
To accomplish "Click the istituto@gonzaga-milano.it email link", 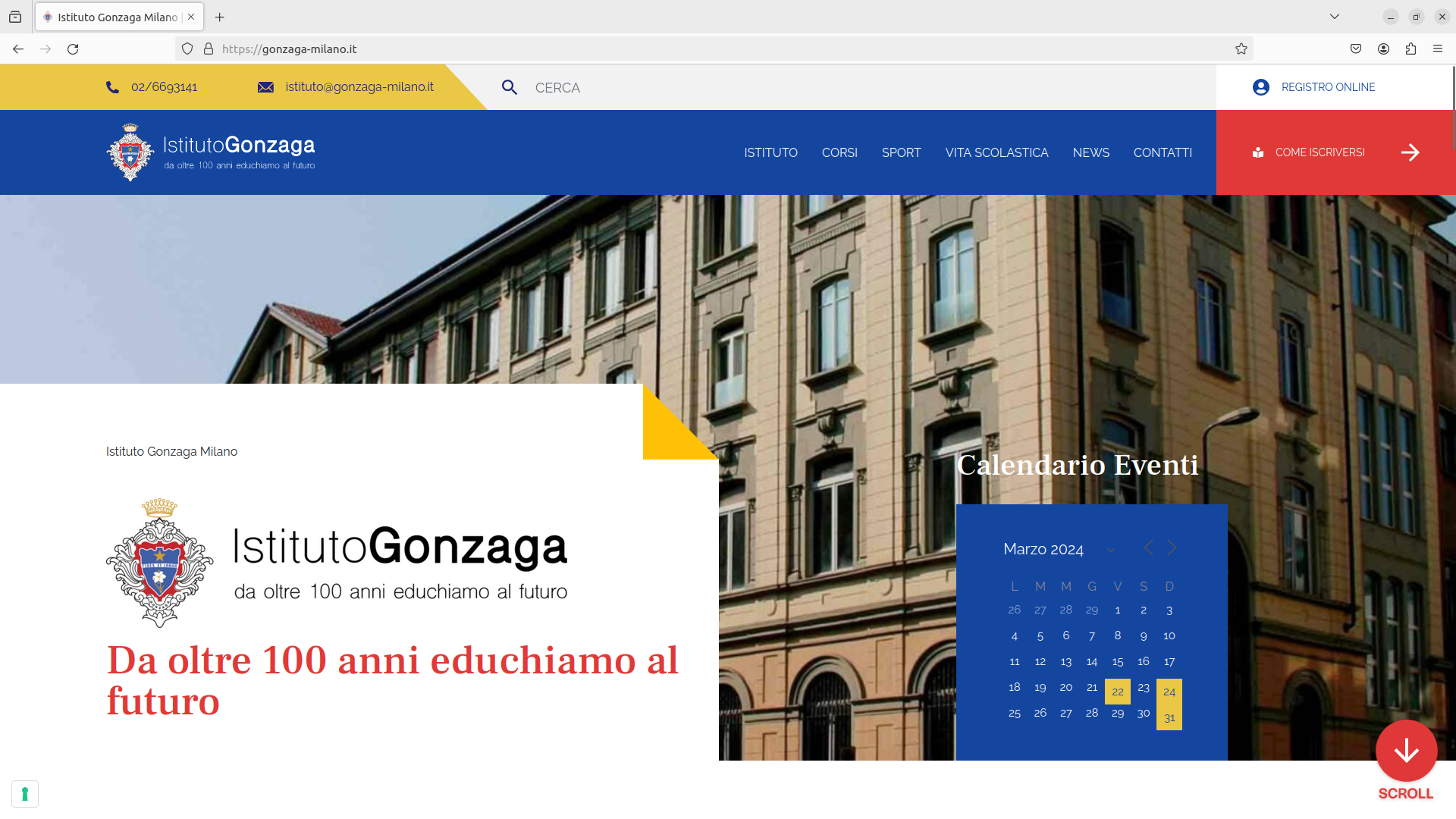I will pos(359,87).
